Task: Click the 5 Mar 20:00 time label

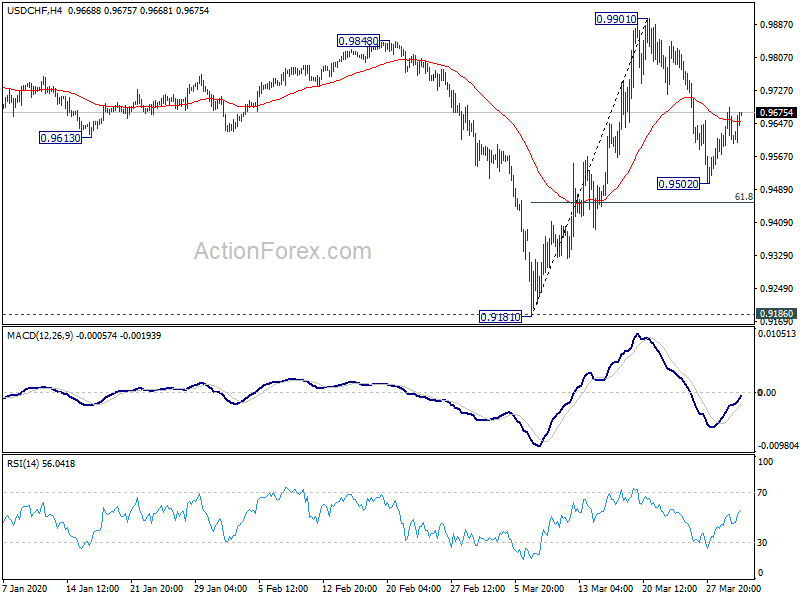Action: (539, 588)
